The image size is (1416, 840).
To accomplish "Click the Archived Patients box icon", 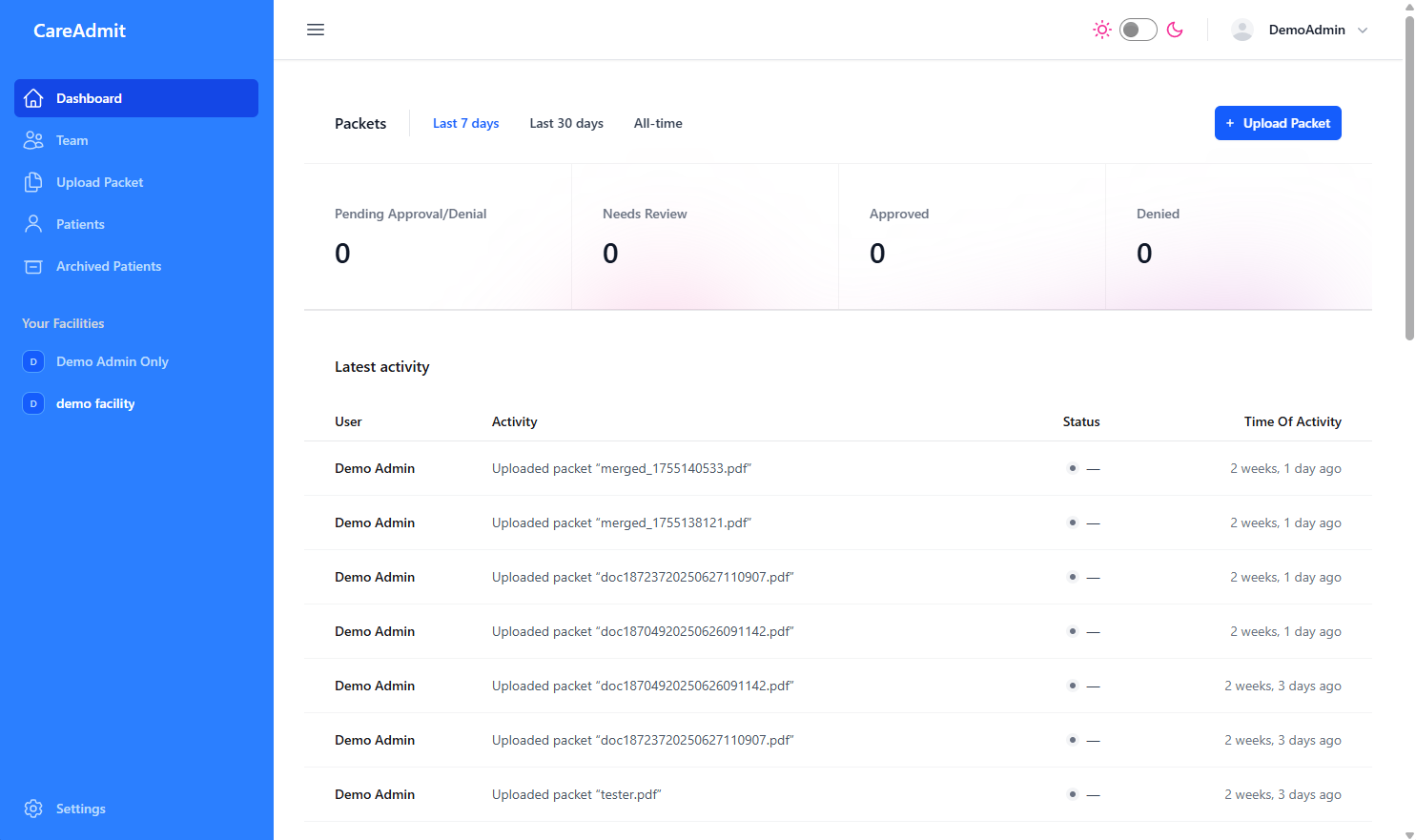I will (33, 266).
